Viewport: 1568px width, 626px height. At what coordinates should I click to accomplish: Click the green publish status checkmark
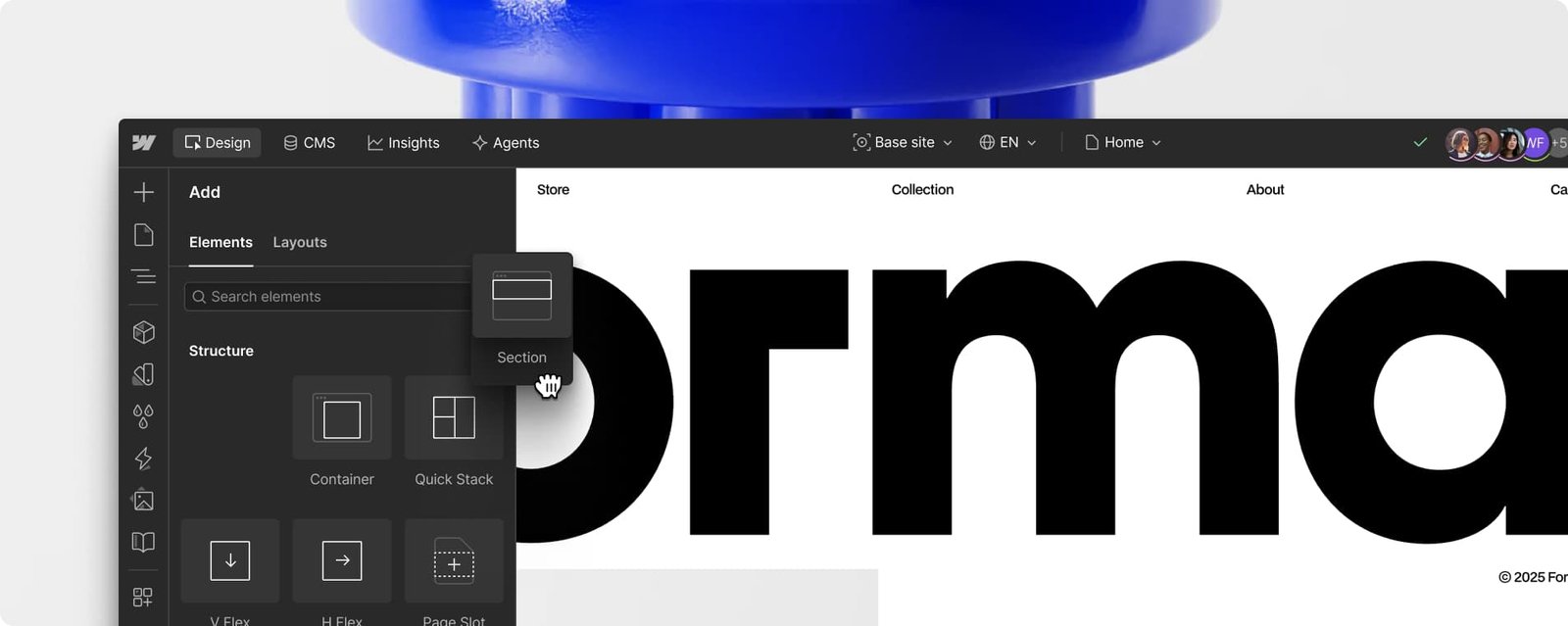(1420, 143)
